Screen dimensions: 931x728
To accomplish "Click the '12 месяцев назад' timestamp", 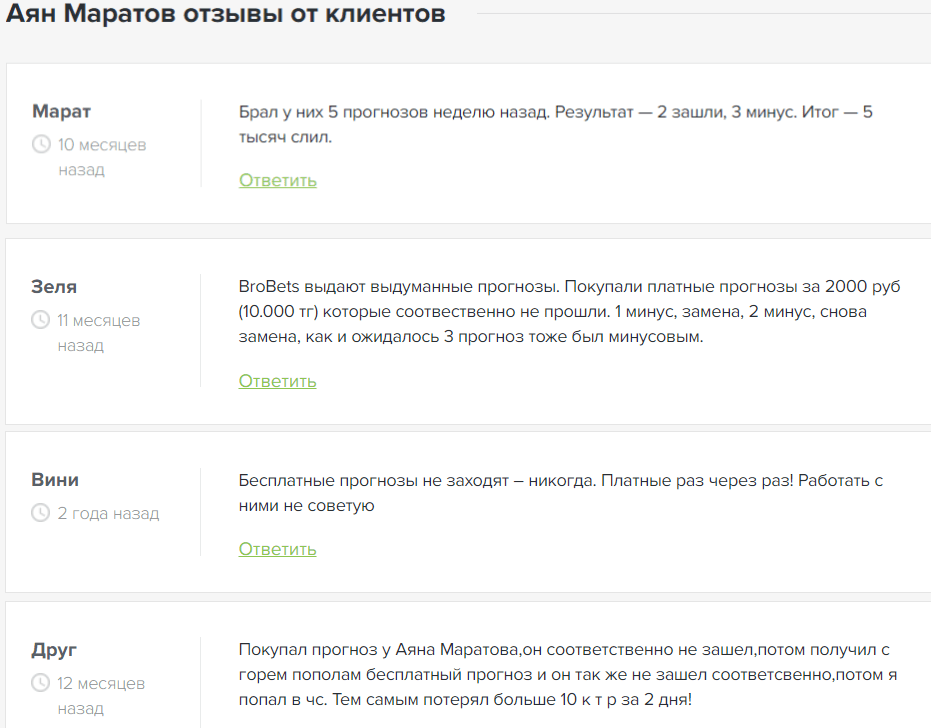I will pos(101,695).
